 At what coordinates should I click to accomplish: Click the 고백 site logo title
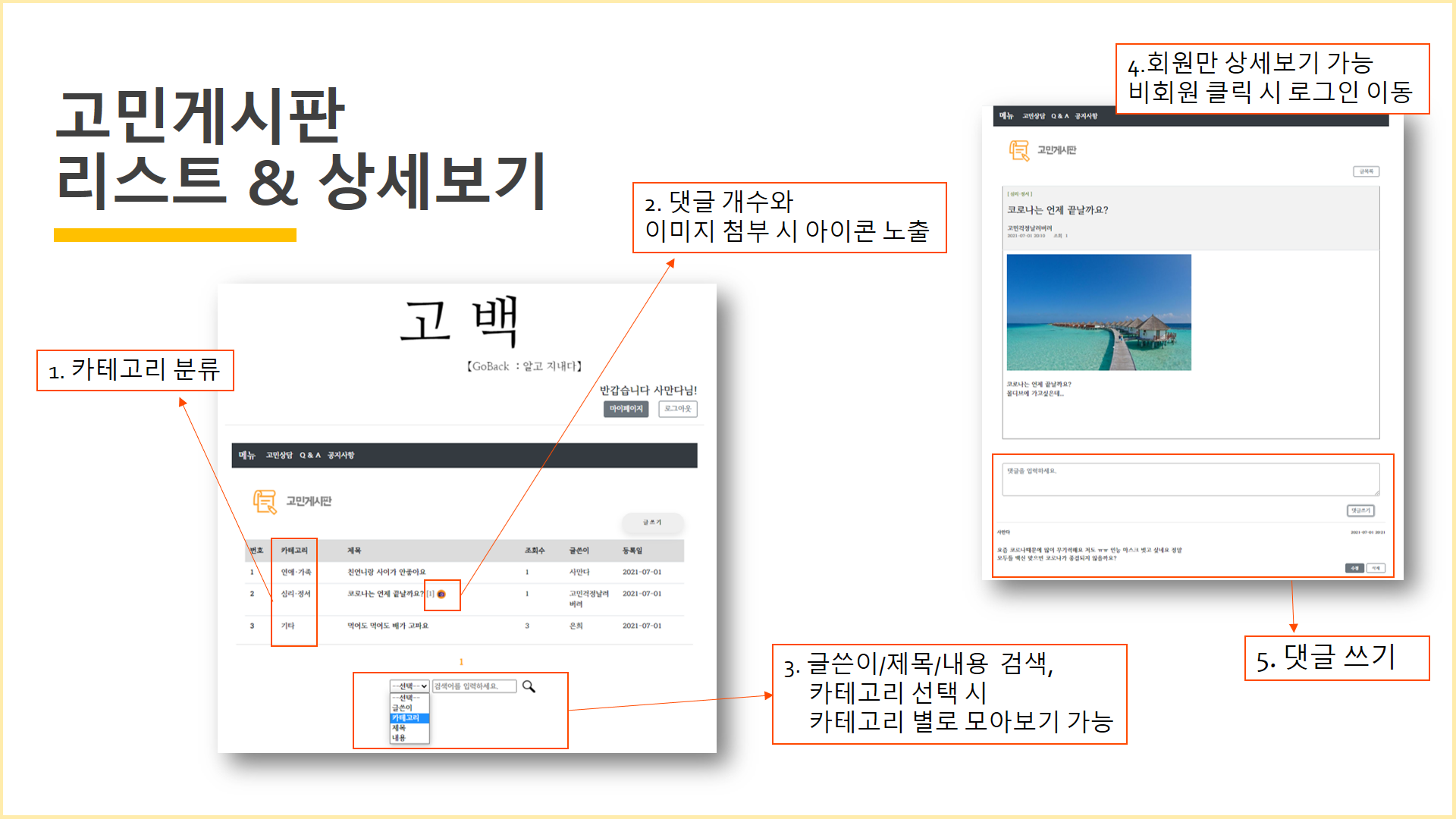pyautogui.click(x=460, y=321)
